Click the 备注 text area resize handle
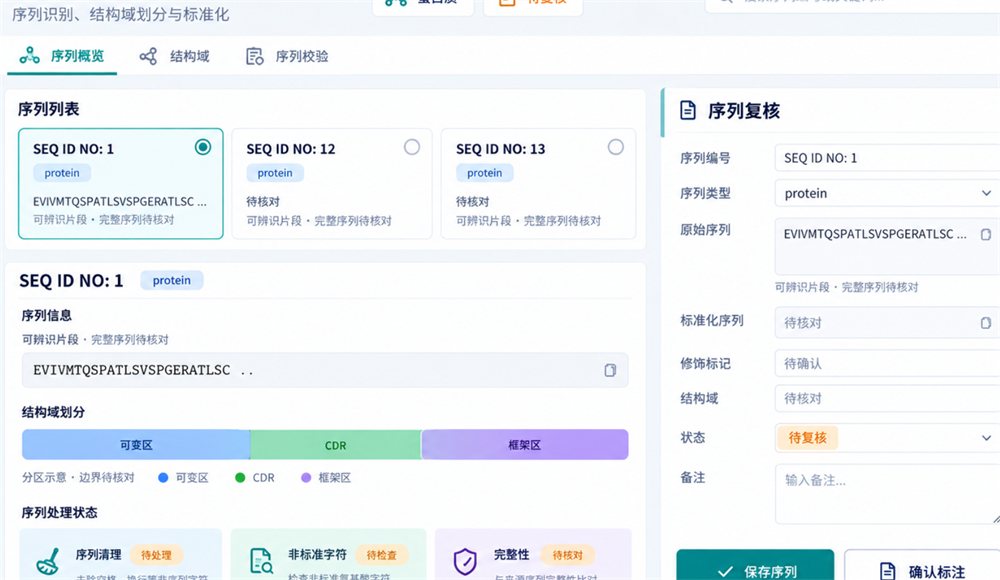This screenshot has height=580, width=1000. tap(996, 519)
